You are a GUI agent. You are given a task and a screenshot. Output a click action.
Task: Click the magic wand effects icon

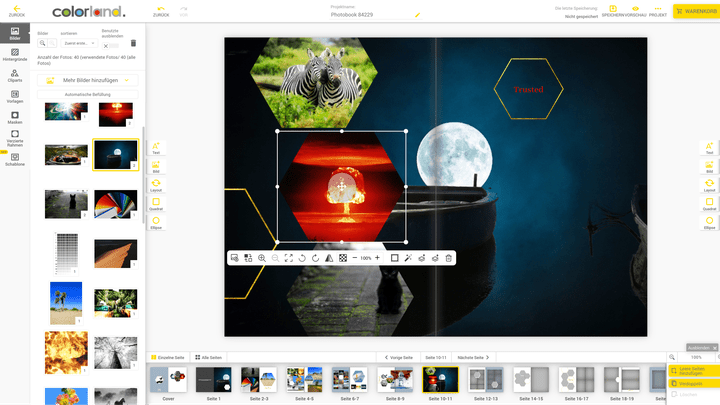(x=408, y=258)
